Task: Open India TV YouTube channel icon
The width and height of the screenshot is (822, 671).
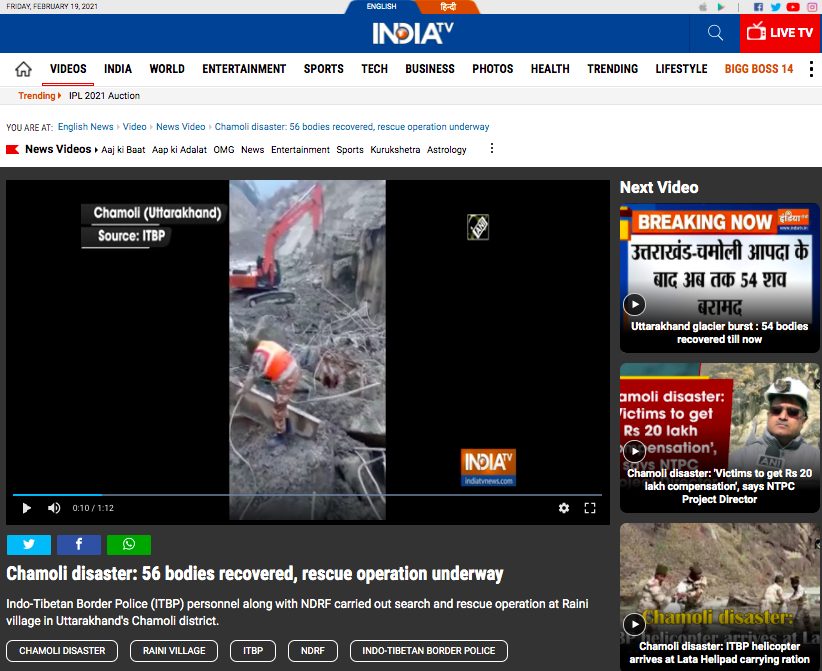Action: tap(793, 7)
